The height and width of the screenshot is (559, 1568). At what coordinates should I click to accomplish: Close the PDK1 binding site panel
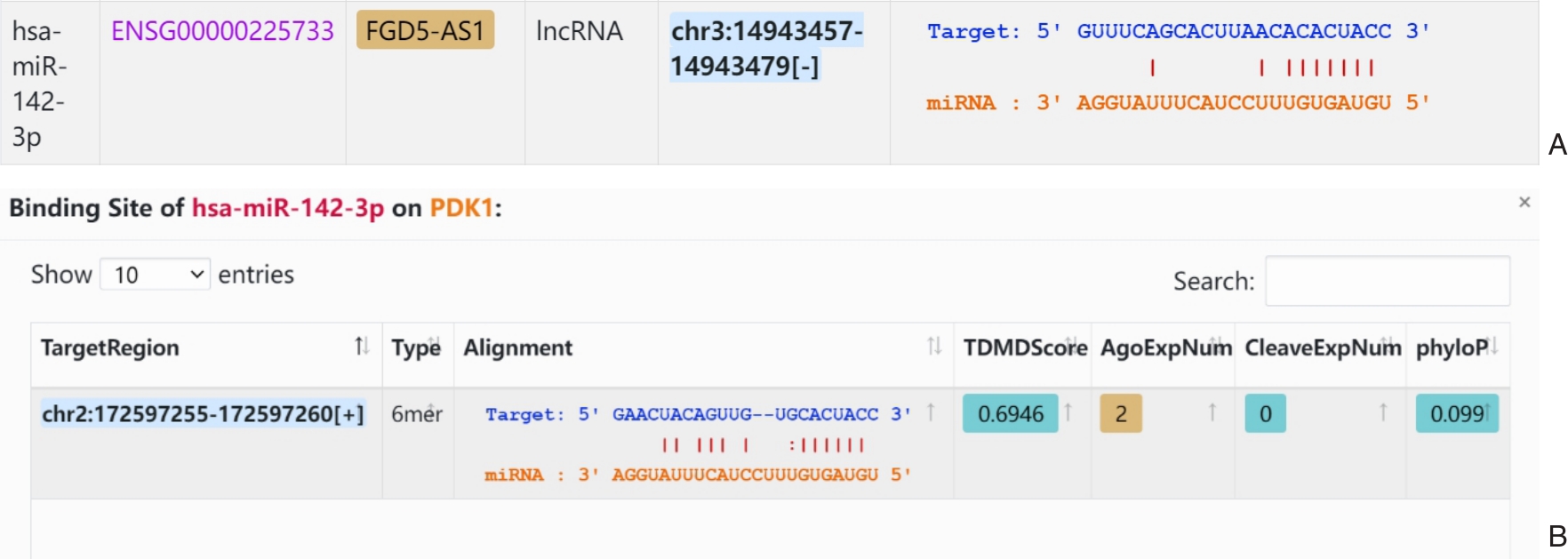coord(1524,203)
